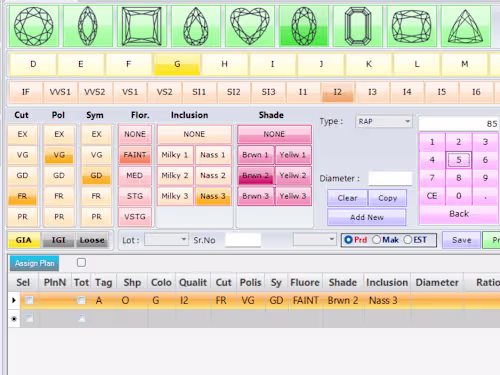Click the Add New button
Viewport: 500px width, 375px height.
367,217
